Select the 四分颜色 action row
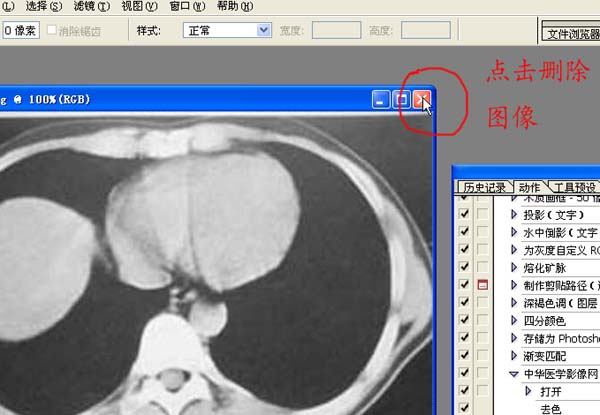This screenshot has width=600, height=415. click(x=547, y=321)
